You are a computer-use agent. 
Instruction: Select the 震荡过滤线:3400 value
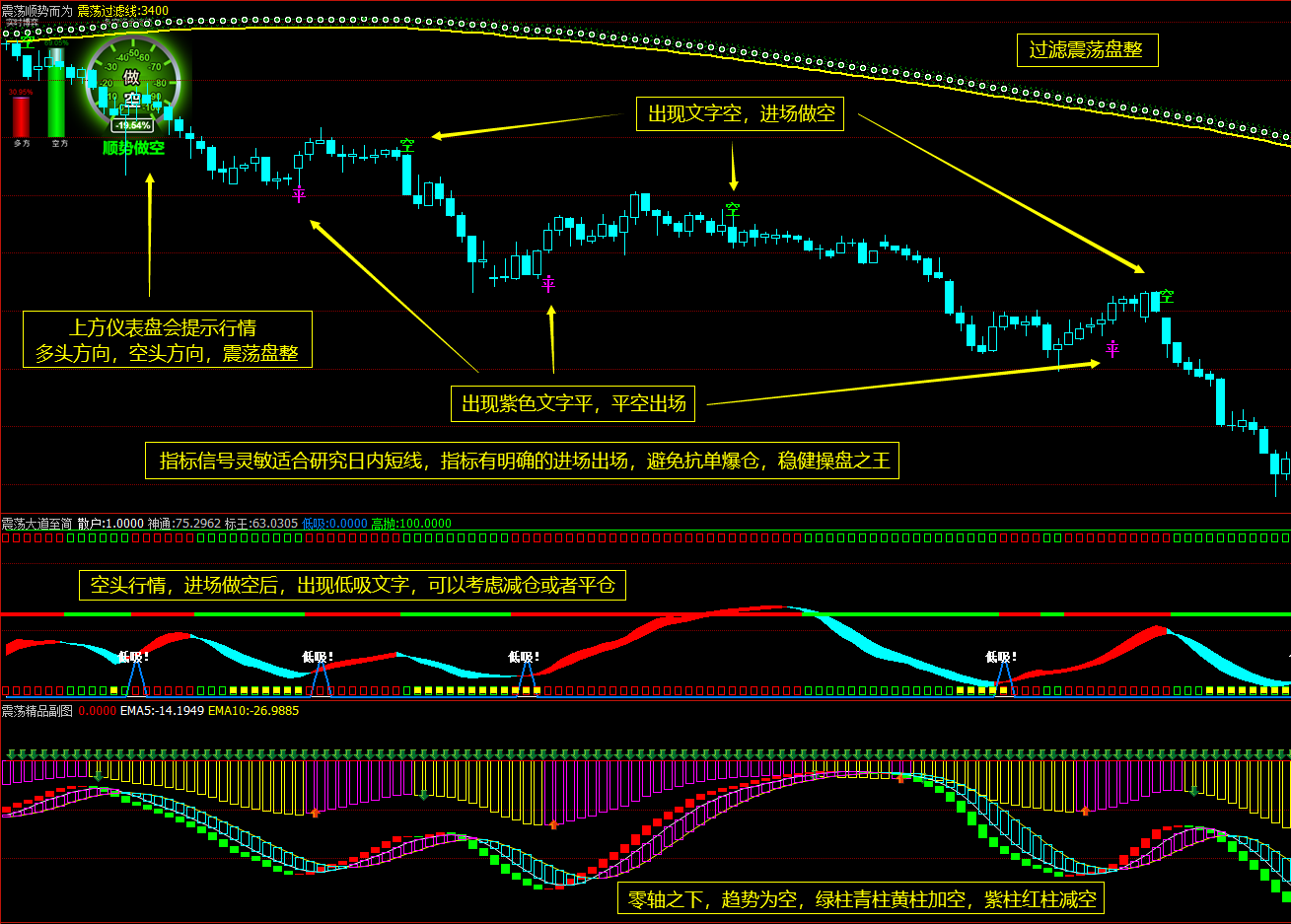point(123,11)
